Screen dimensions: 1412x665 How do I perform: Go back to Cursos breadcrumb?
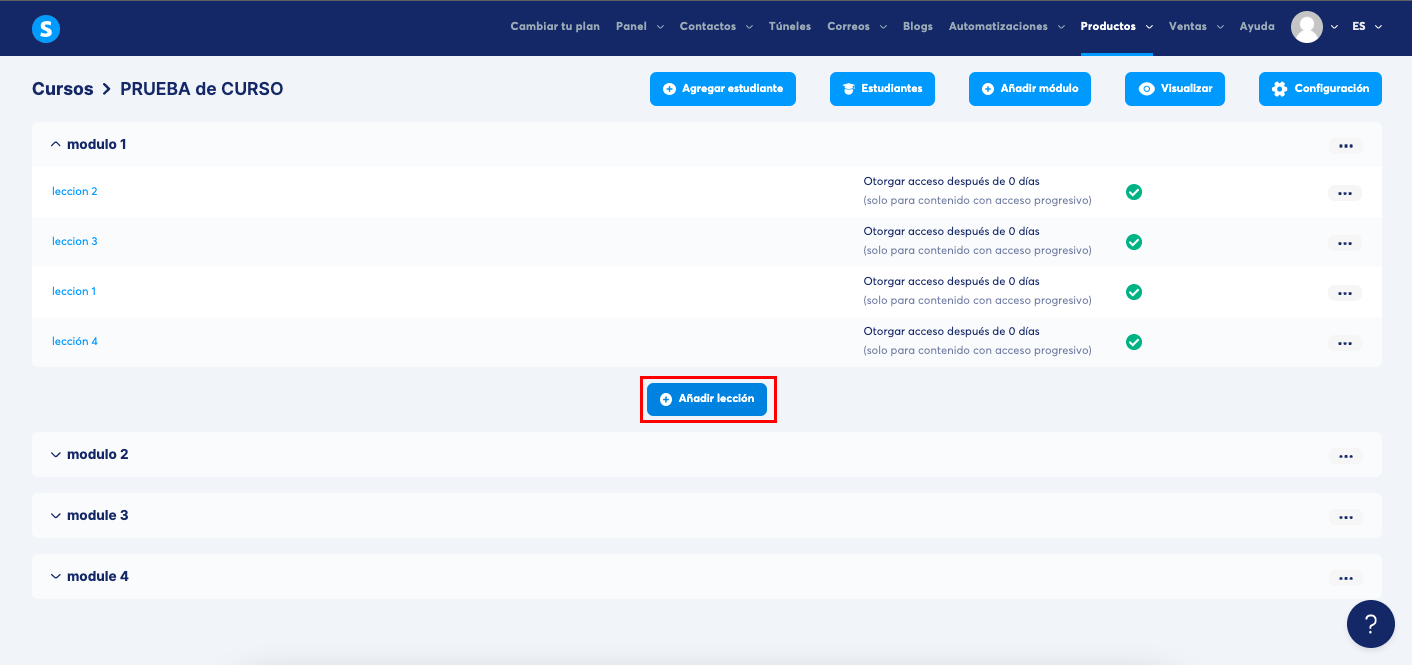pyautogui.click(x=62, y=89)
